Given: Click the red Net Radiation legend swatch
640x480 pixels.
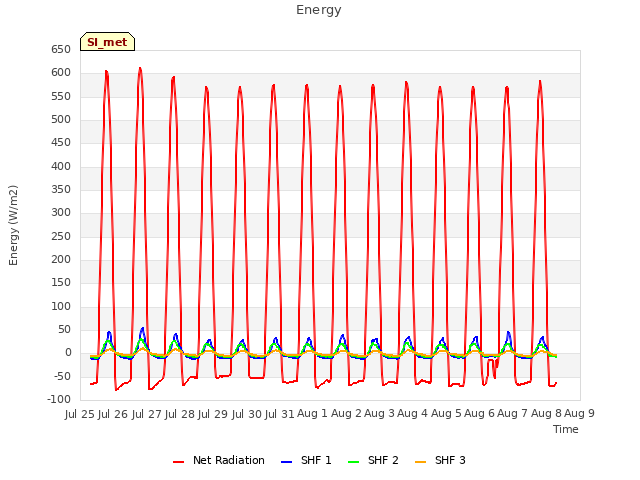Looking at the screenshot, I should point(178,462).
